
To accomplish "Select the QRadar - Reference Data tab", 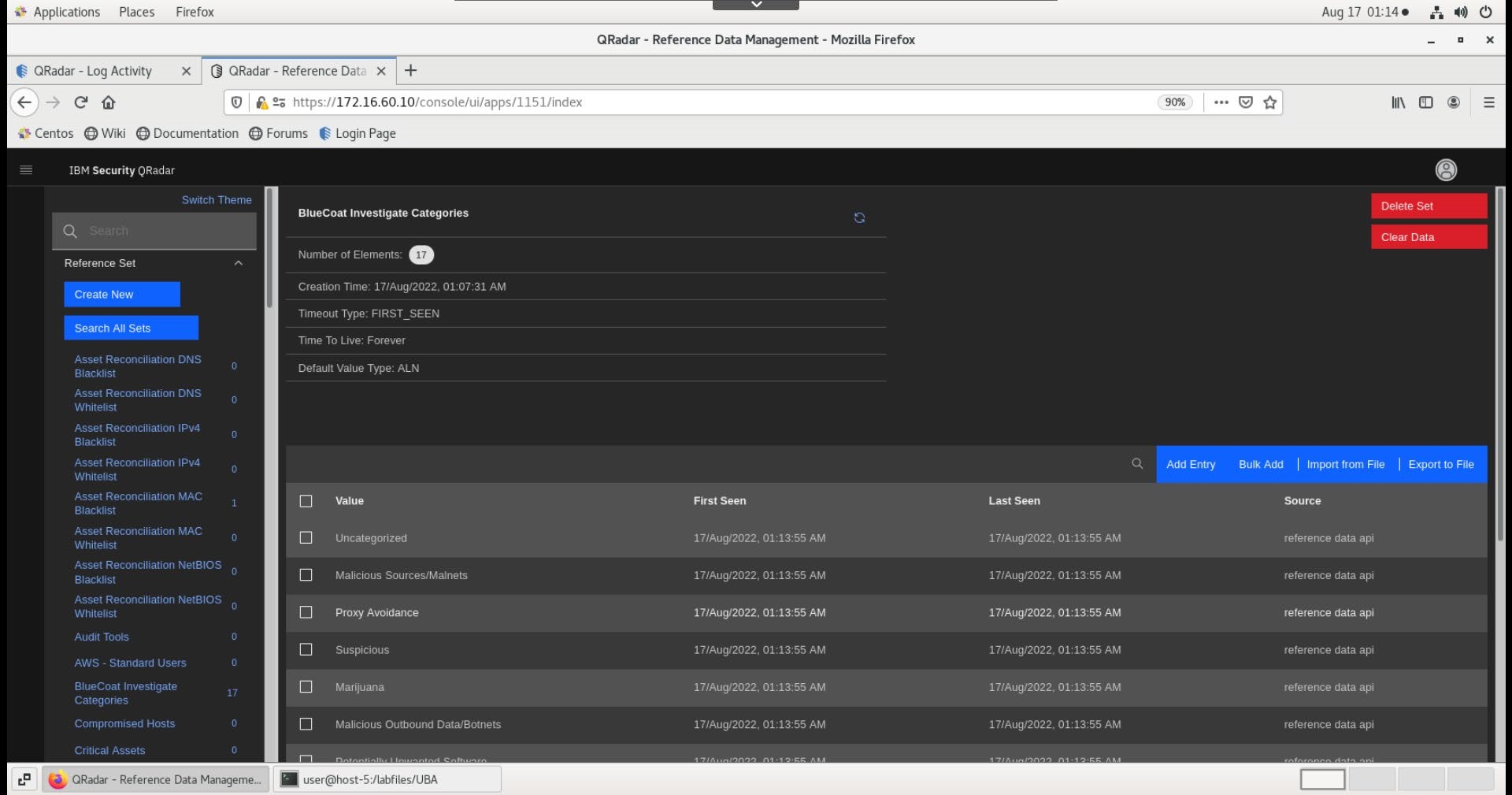I will coord(298,71).
